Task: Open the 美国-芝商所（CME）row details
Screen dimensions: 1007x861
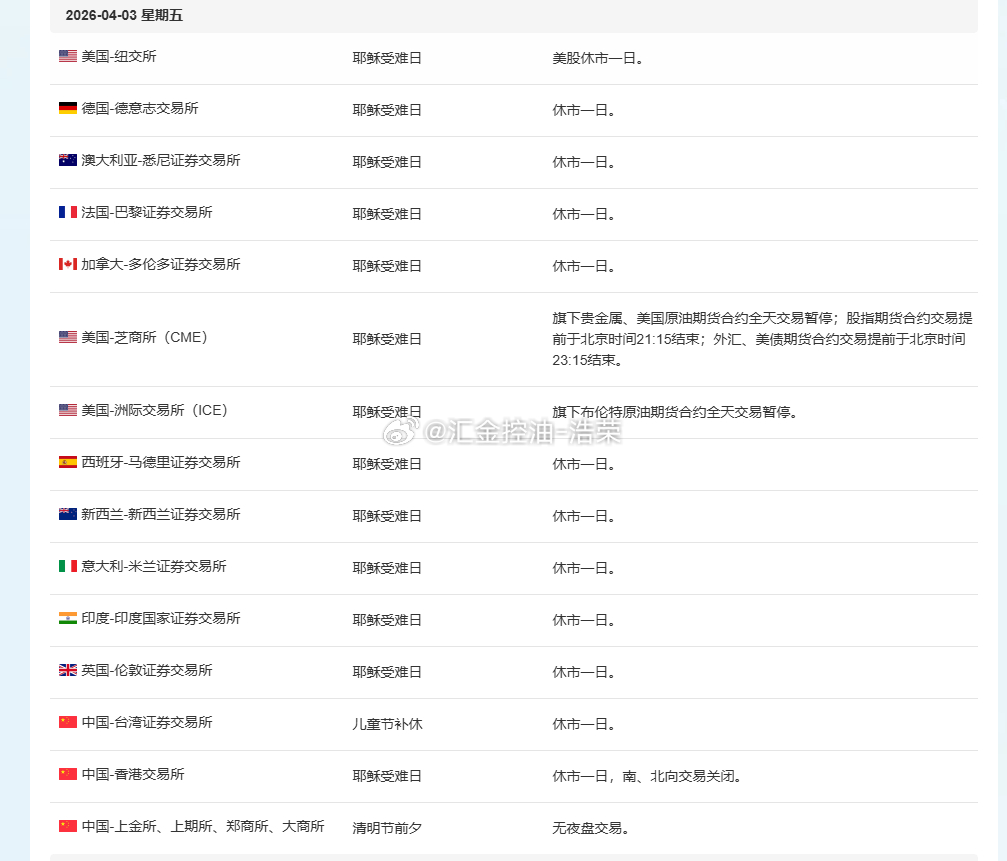Action: click(150, 338)
